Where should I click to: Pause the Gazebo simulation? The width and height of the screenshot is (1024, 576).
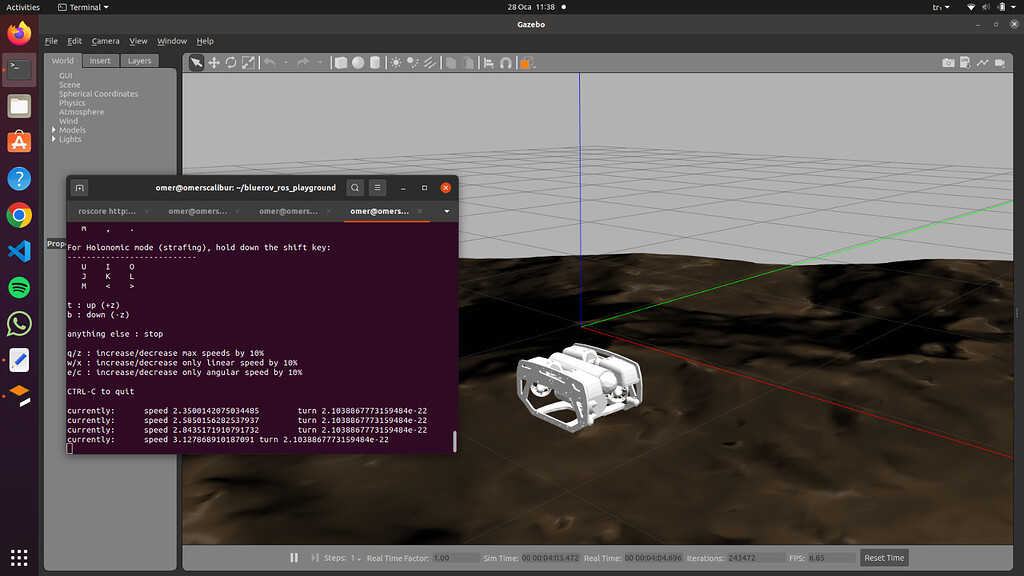pos(294,557)
